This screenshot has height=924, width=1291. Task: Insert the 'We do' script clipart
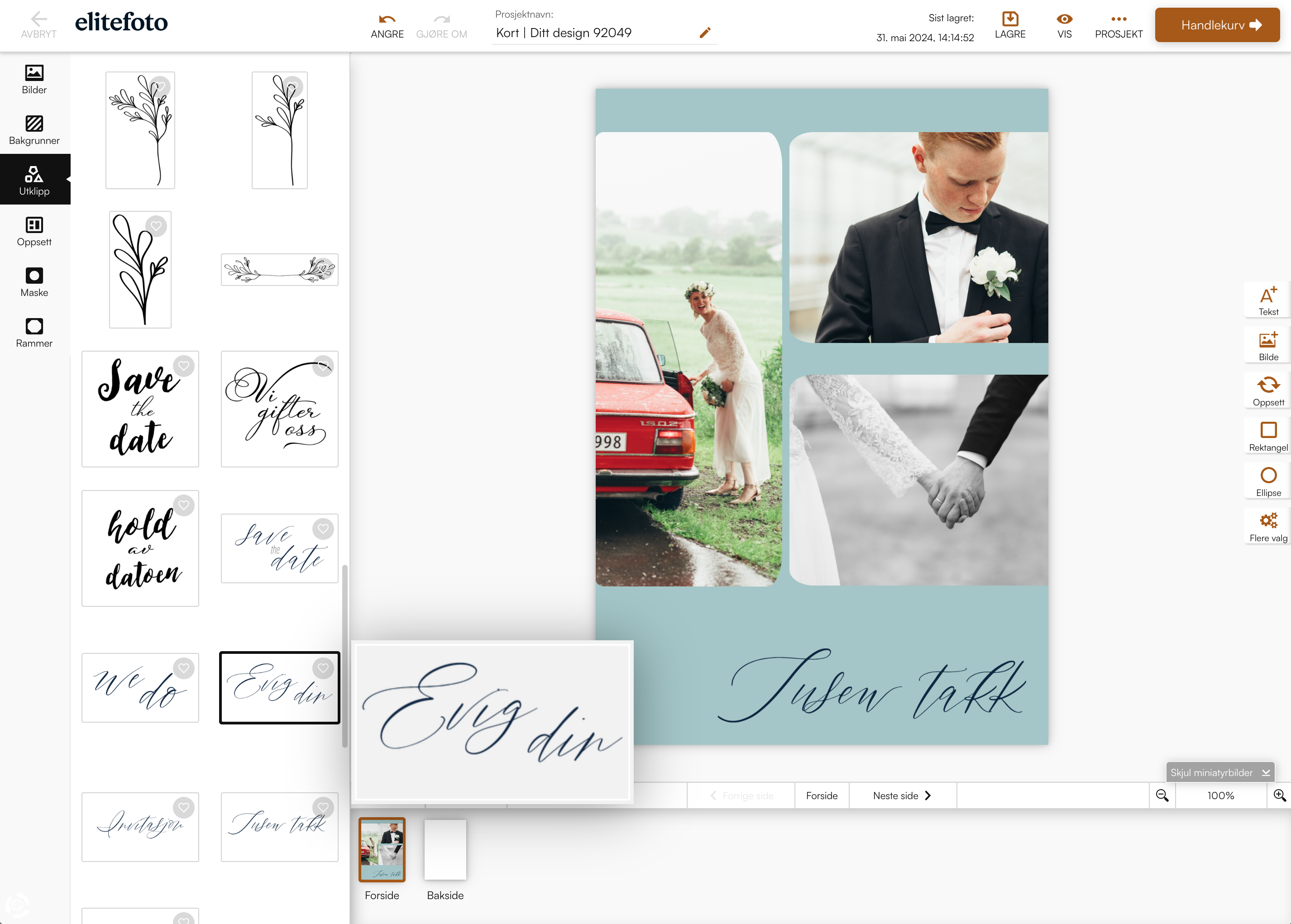(140, 688)
